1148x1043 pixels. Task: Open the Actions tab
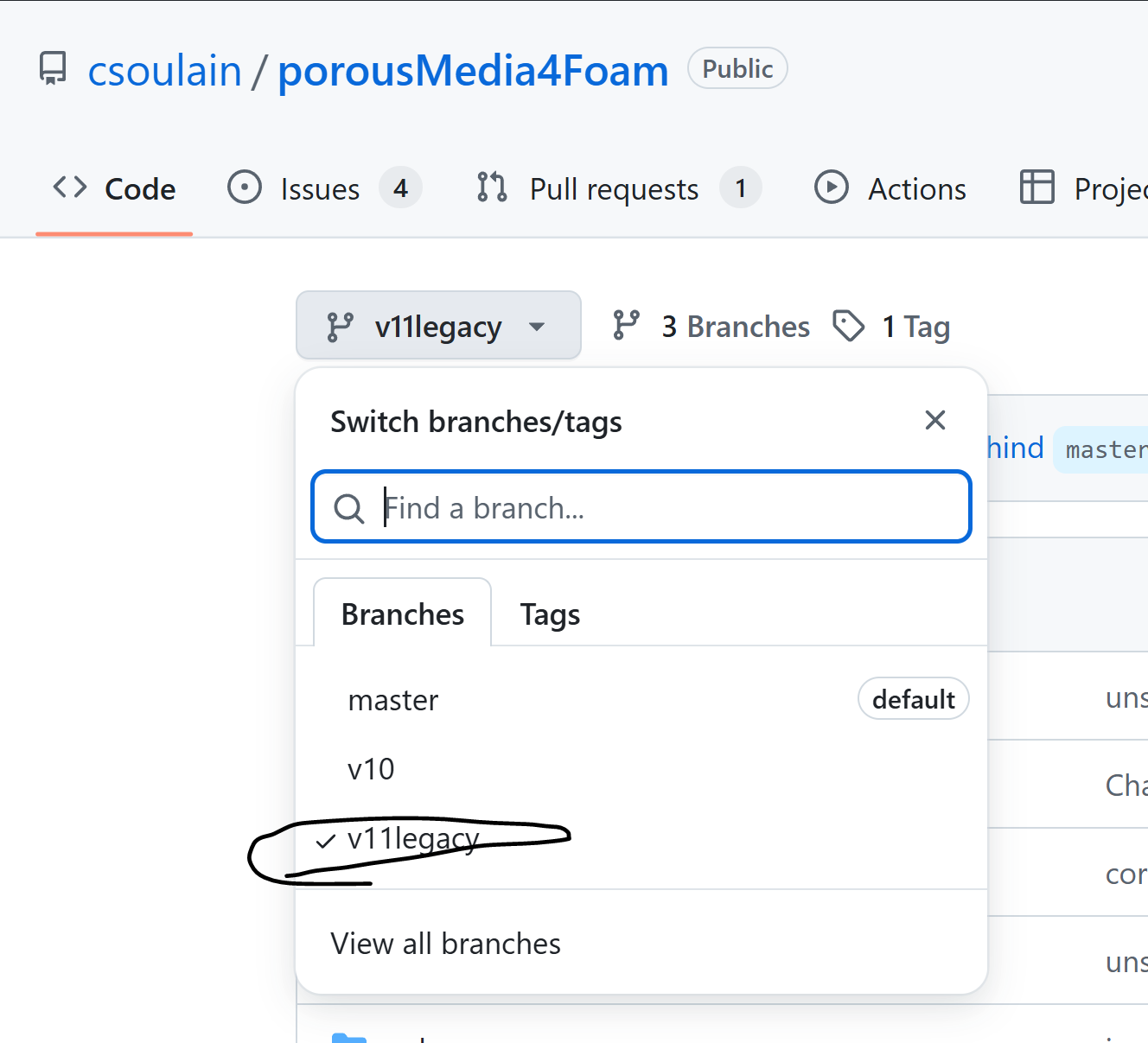click(916, 188)
